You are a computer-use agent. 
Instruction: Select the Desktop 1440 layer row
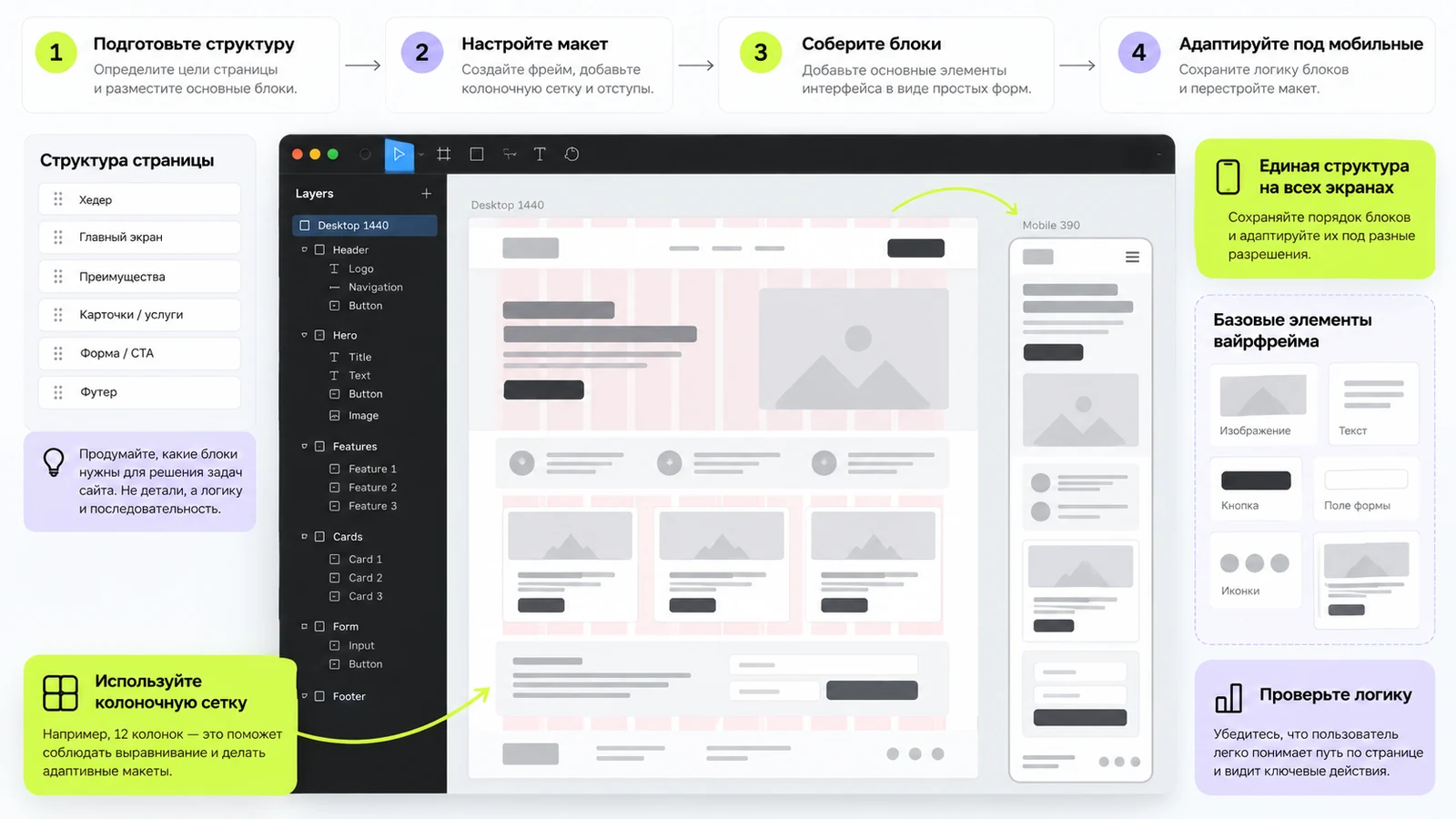(364, 226)
